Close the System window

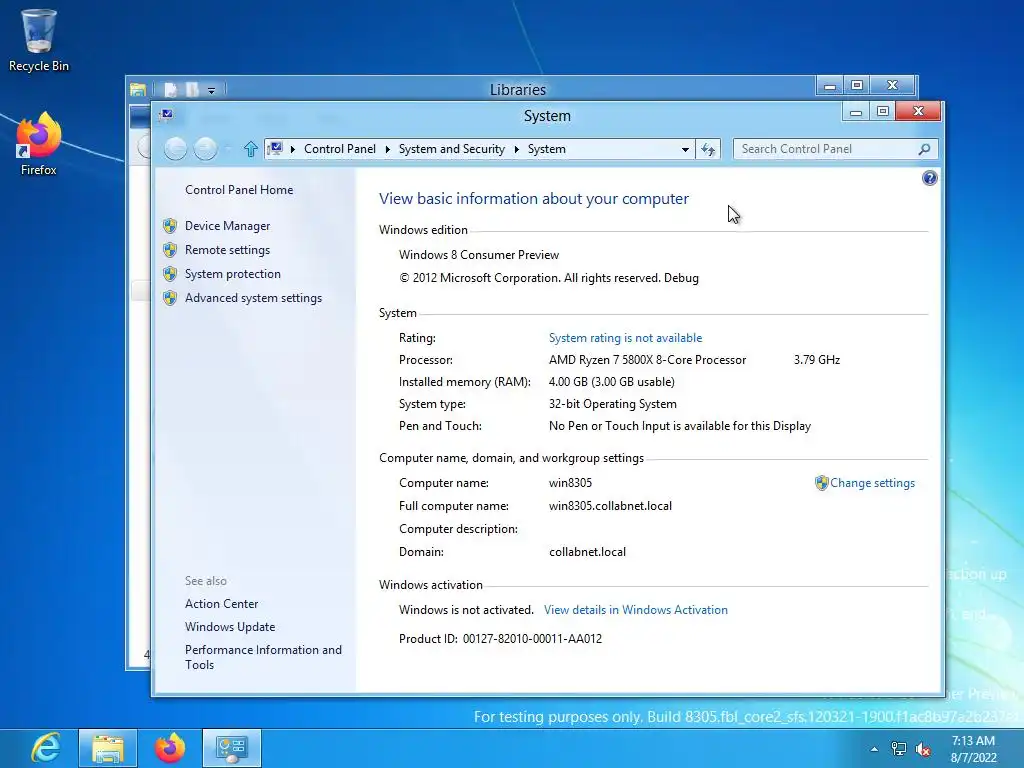pos(918,111)
